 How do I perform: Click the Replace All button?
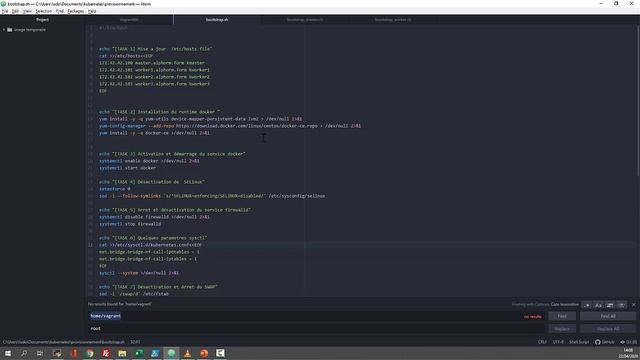608,329
